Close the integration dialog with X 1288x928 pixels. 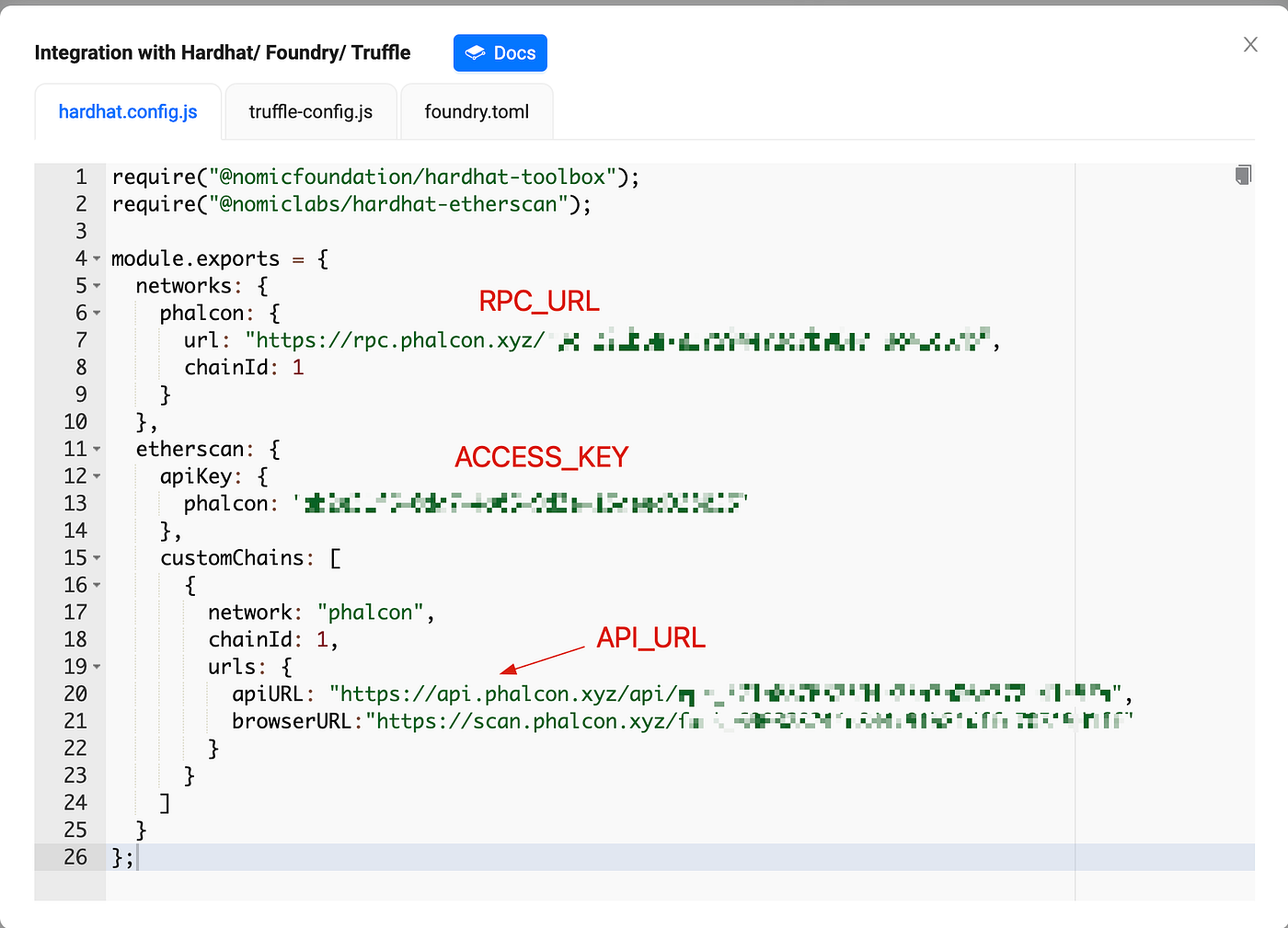point(1250,44)
